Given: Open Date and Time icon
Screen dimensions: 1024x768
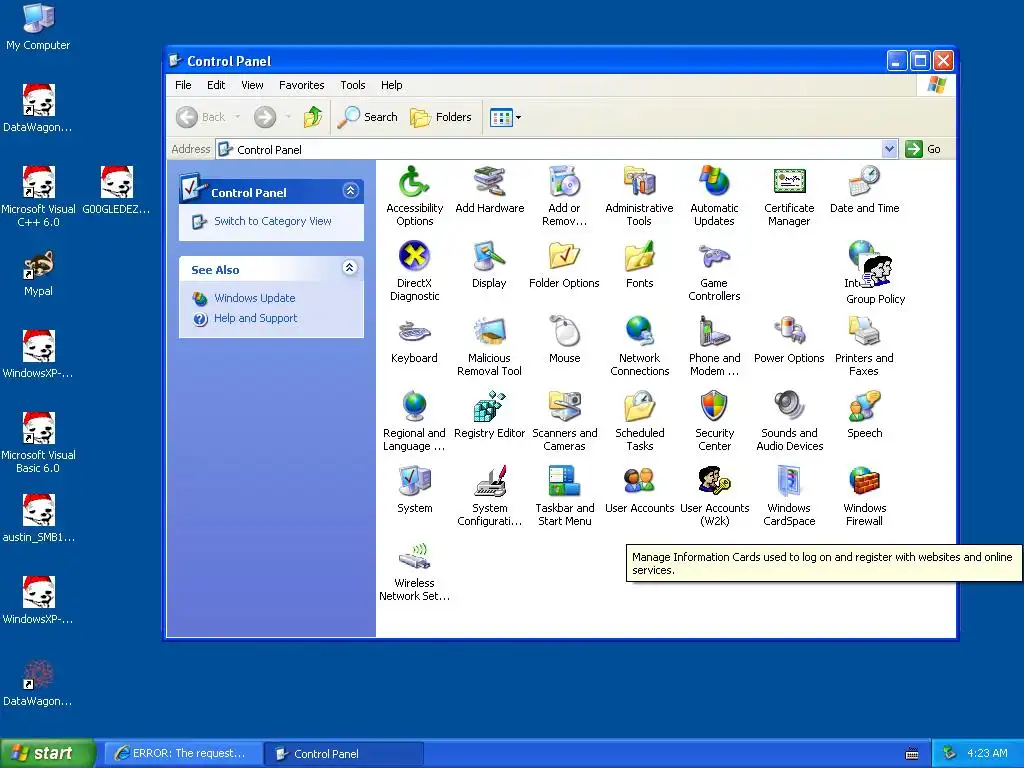Looking at the screenshot, I should click(864, 182).
